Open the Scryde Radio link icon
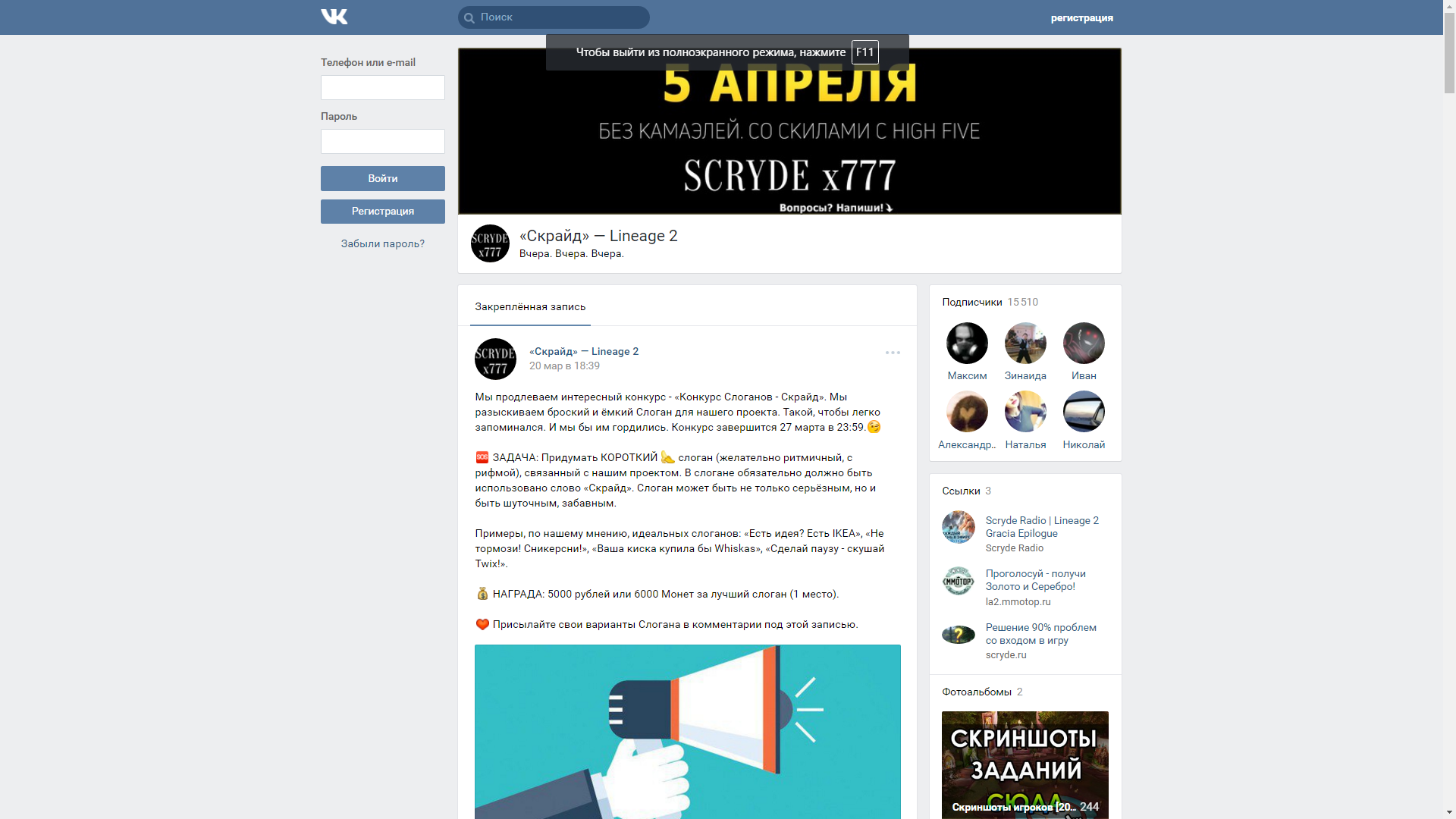Screen dimensions: 1456x819 point(959,527)
